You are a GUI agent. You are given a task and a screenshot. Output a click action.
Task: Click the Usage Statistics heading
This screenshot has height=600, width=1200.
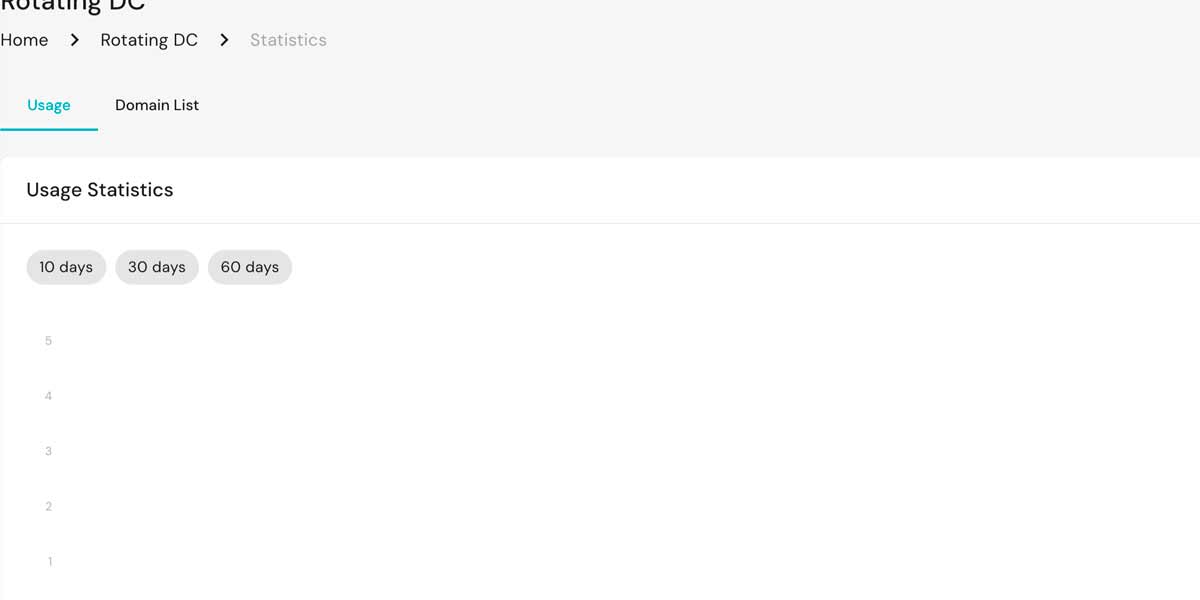tap(100, 190)
